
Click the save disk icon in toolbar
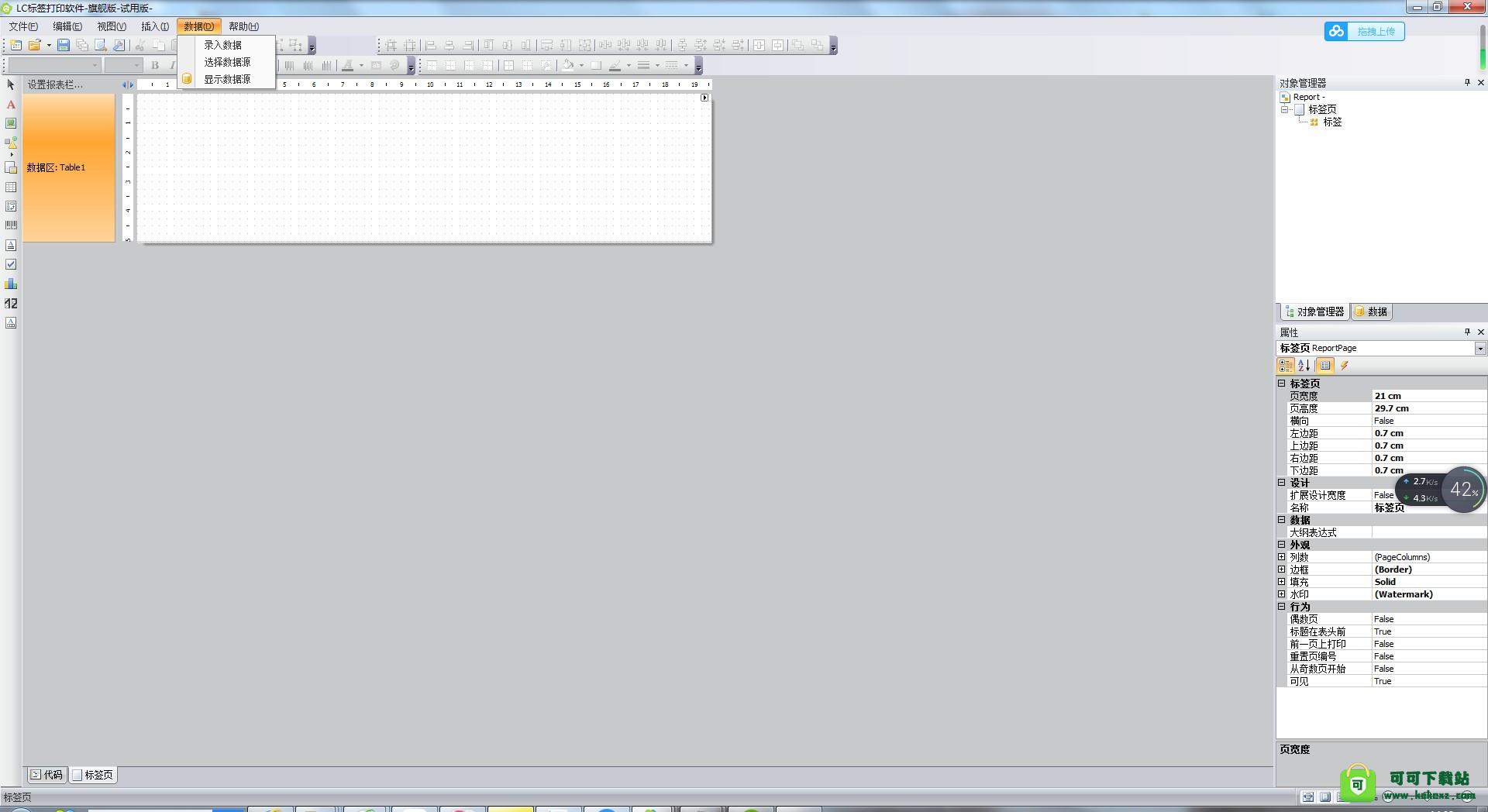pyautogui.click(x=64, y=46)
